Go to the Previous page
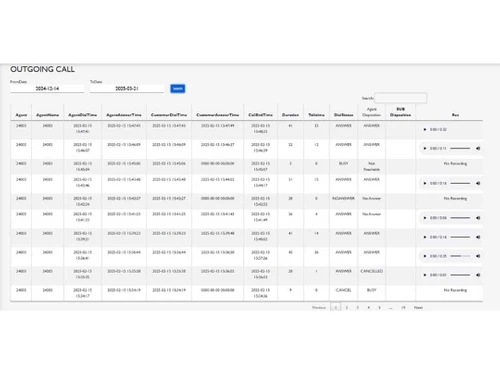 pos(319,308)
